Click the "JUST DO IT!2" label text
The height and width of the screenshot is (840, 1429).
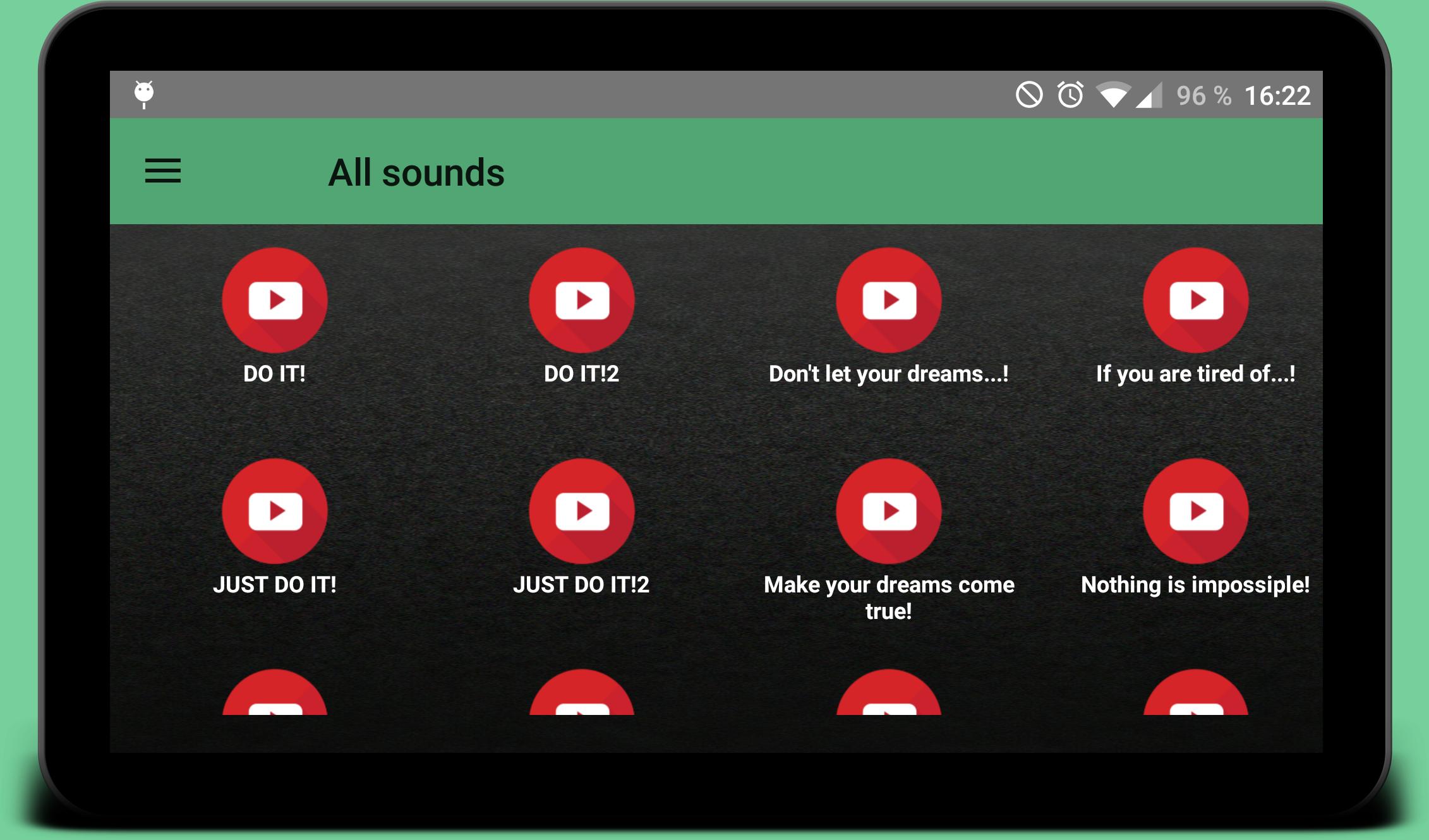coord(582,585)
